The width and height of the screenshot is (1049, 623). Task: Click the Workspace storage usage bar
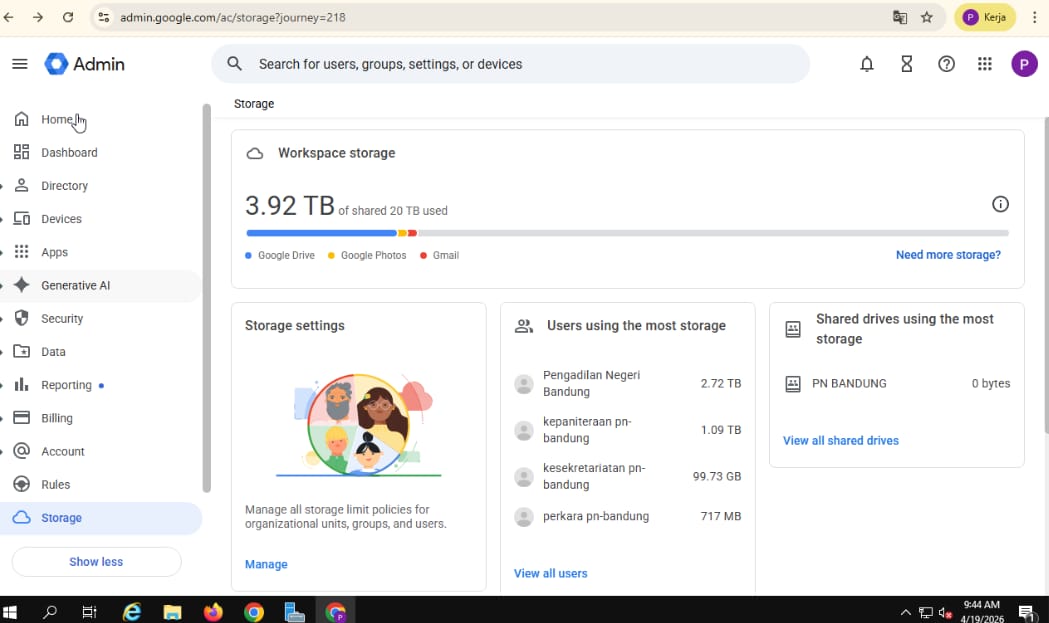[627, 233]
